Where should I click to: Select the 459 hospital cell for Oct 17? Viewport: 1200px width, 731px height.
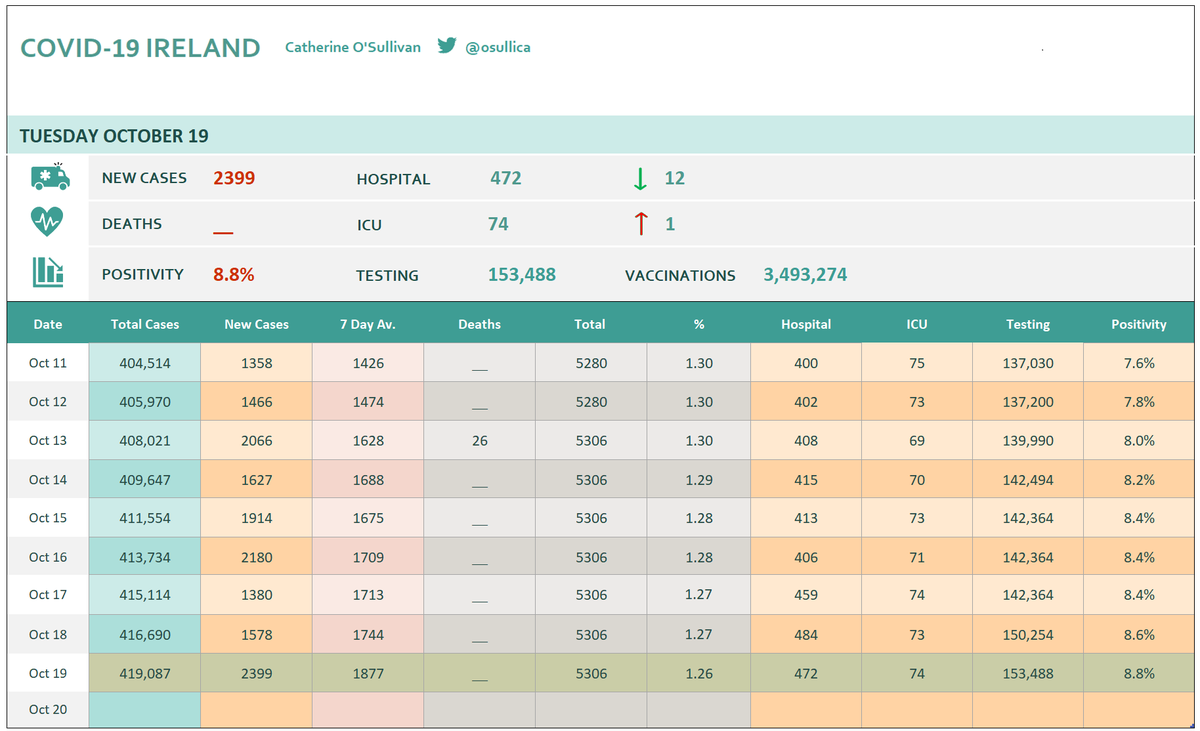pos(806,595)
